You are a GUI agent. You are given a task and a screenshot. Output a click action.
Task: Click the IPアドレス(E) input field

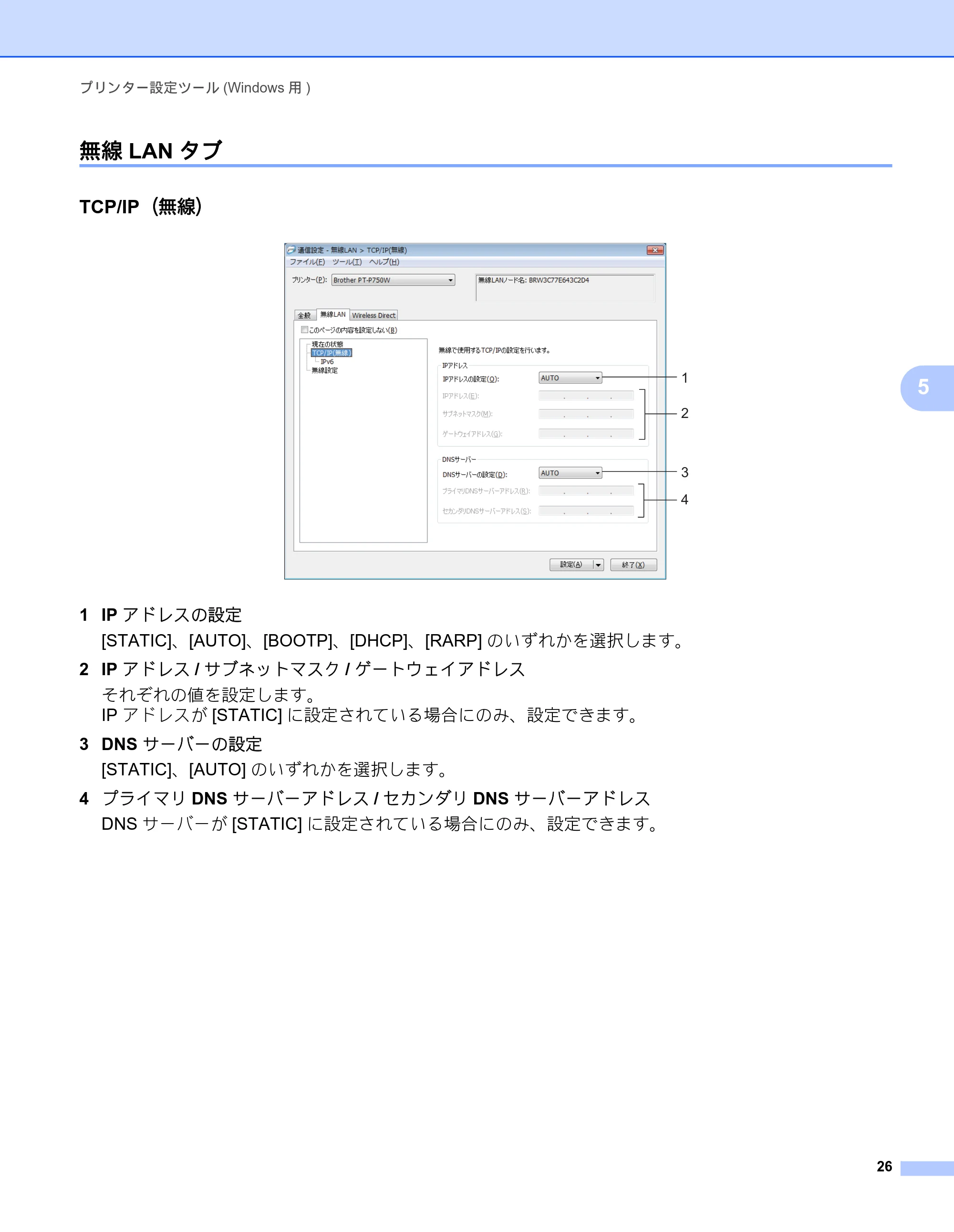pos(586,396)
